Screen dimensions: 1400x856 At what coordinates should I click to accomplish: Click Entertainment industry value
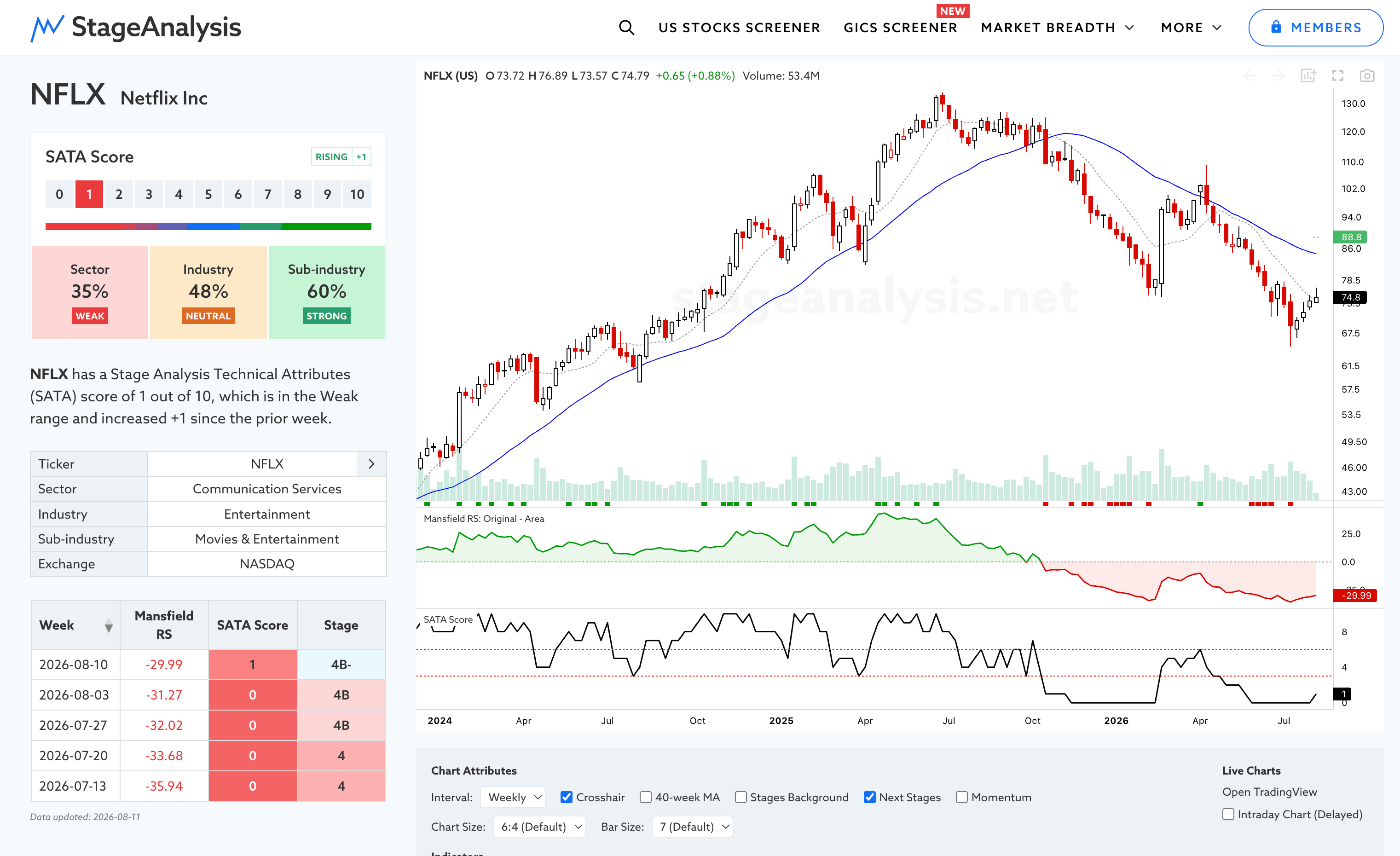coord(267,514)
